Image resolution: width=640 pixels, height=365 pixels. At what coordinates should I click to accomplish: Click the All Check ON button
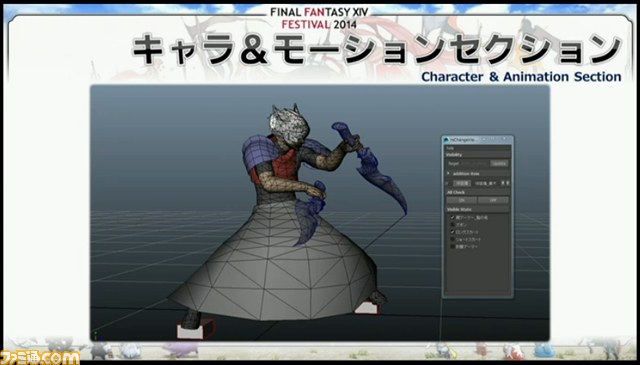(461, 200)
